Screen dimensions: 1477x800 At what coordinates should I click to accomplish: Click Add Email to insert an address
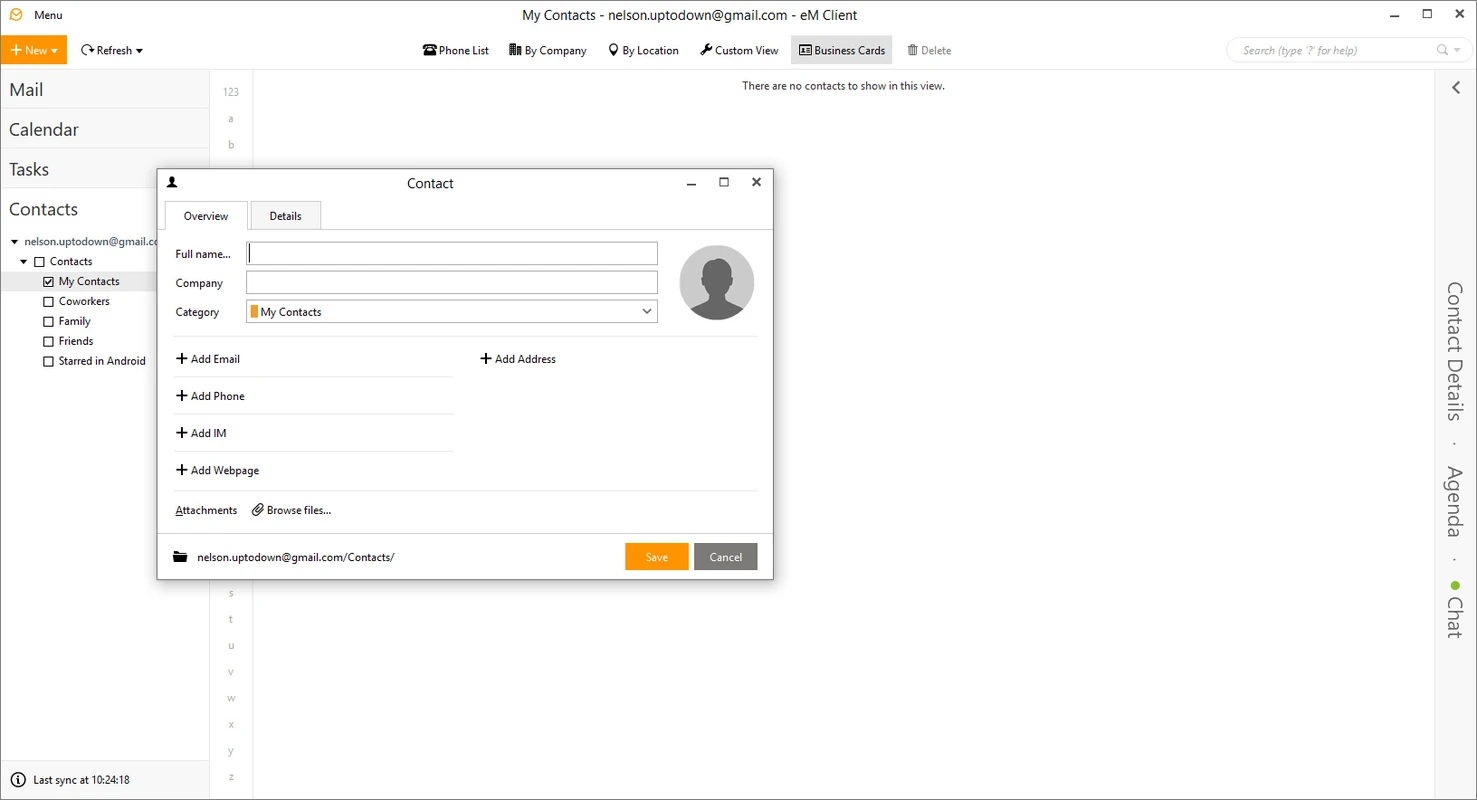point(208,358)
